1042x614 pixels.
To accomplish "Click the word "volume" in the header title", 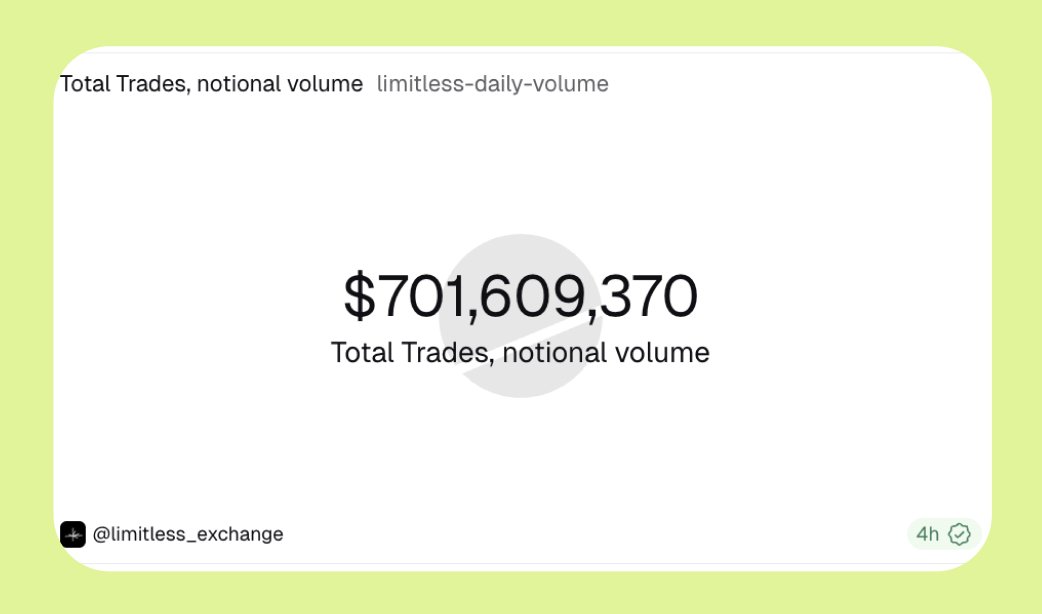I will pyautogui.click(x=328, y=84).
